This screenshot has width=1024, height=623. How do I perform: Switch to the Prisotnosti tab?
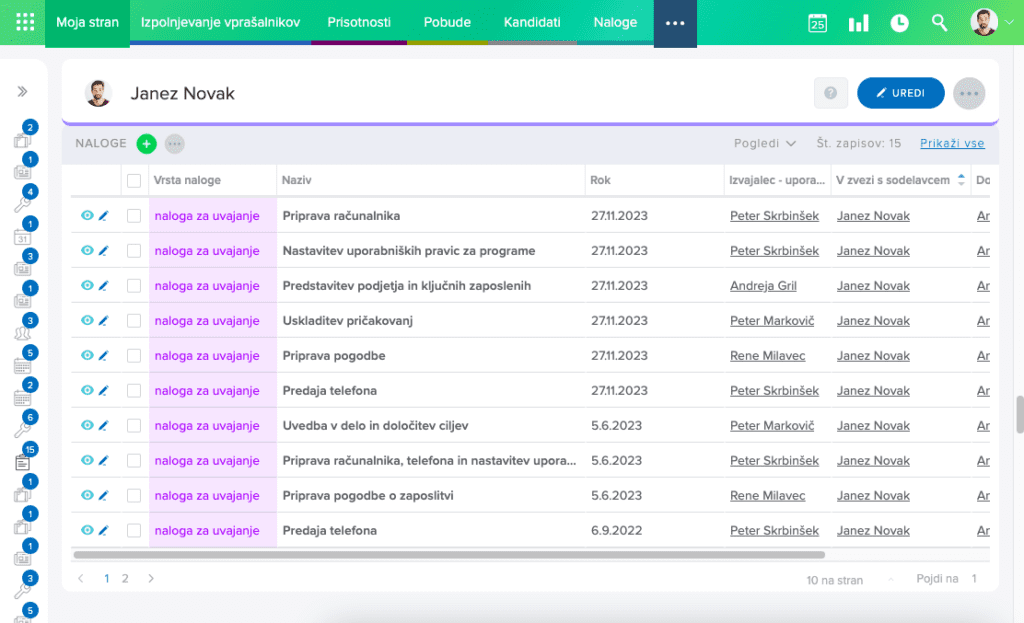coord(359,22)
